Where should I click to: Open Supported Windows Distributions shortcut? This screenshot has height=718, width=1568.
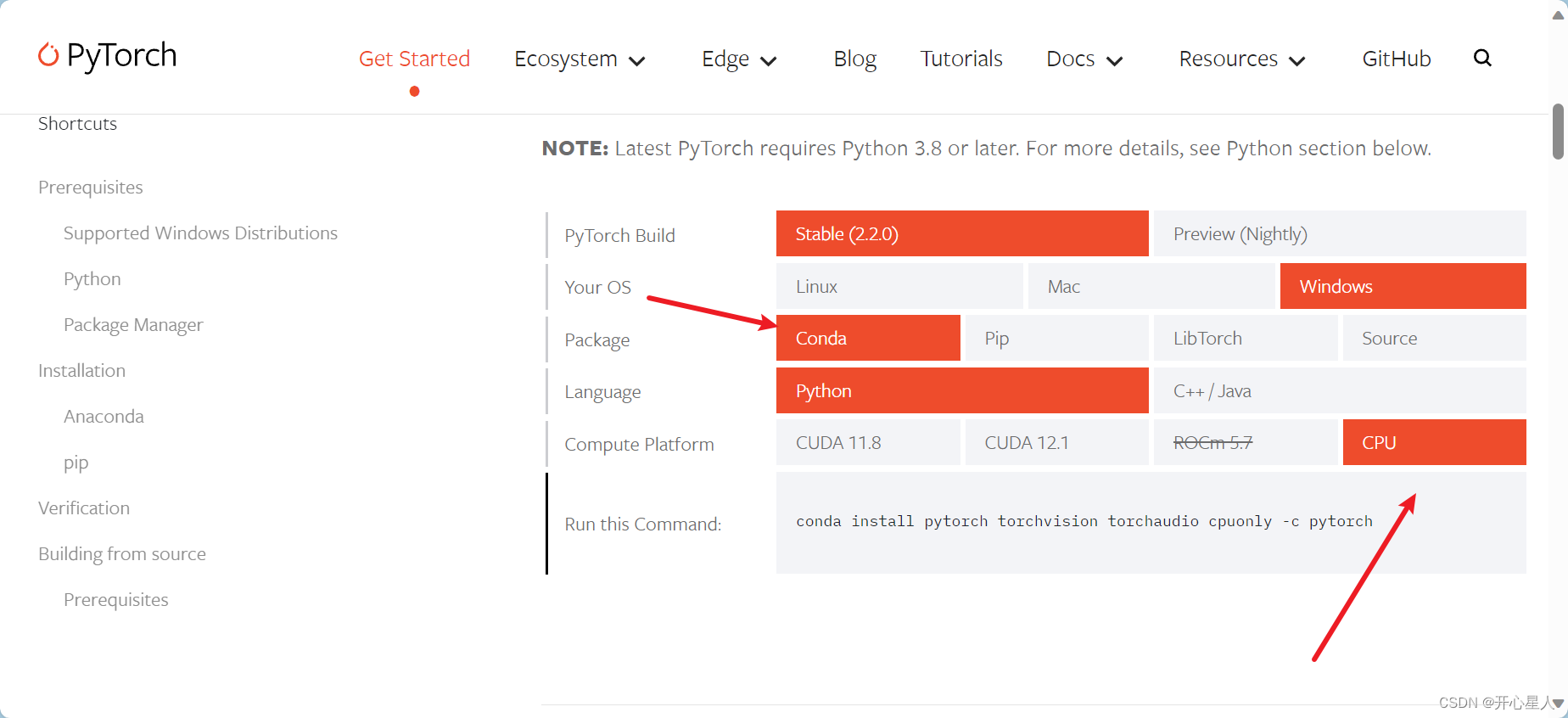200,233
